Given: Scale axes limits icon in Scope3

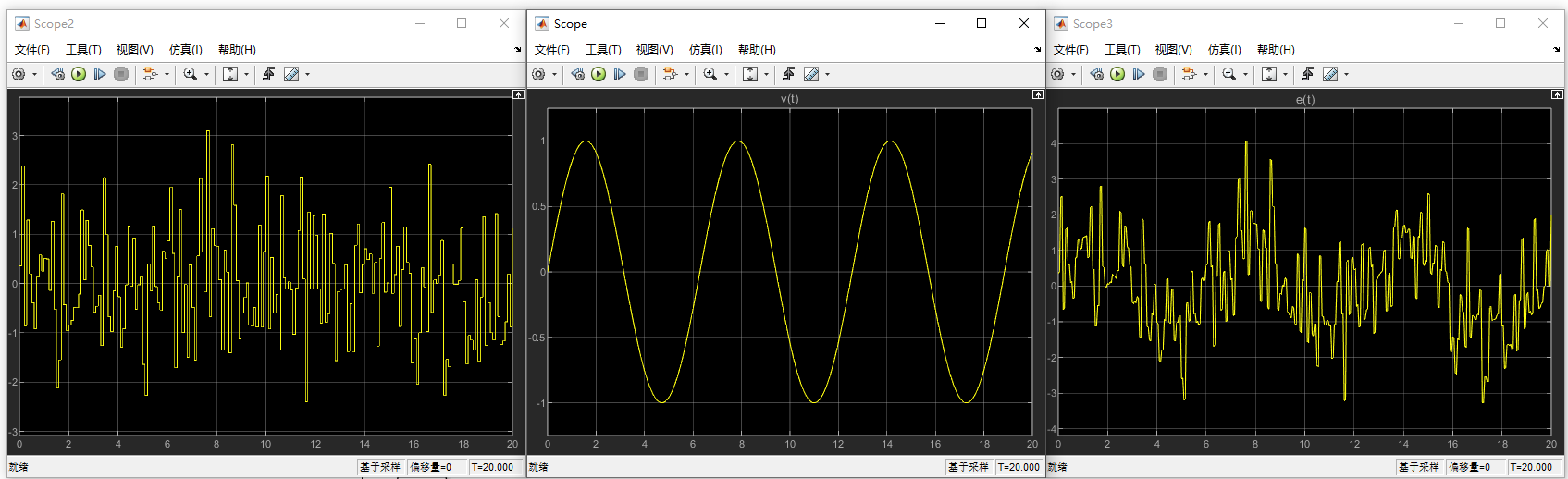Looking at the screenshot, I should (1269, 74).
